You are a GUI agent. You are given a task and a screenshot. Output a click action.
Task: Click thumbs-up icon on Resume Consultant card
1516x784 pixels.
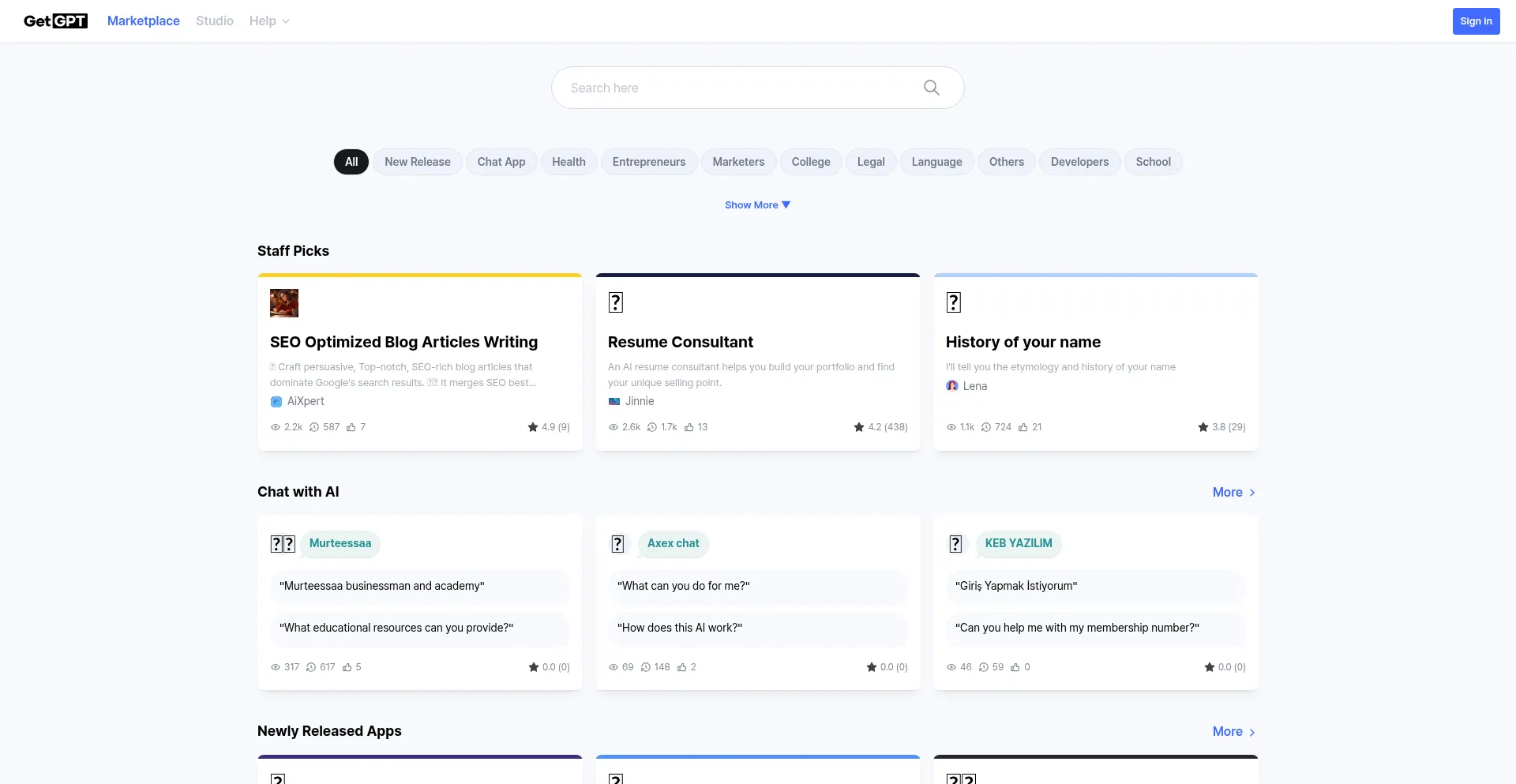689,427
